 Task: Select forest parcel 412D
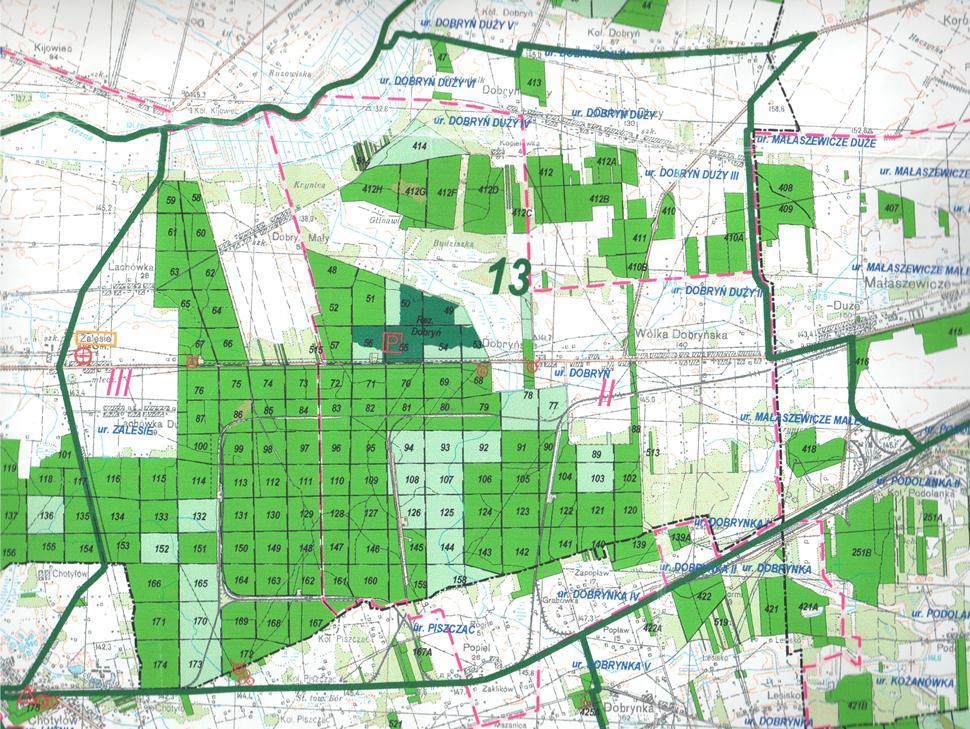pos(488,190)
